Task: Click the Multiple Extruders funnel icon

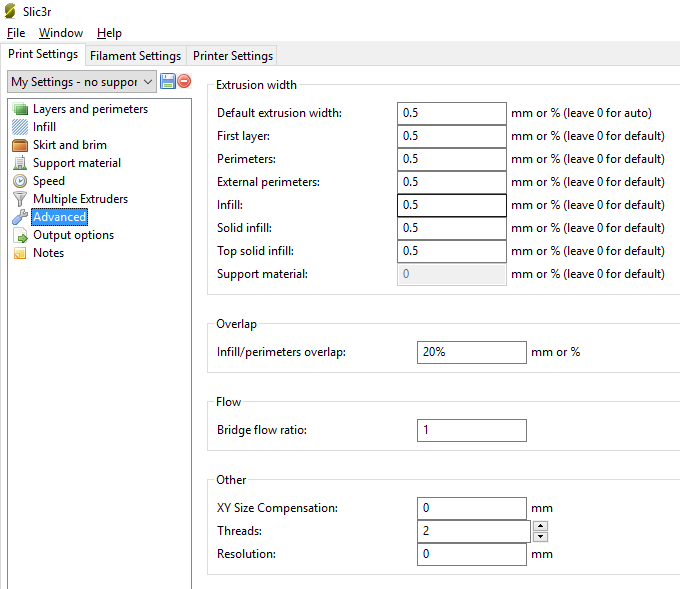Action: tap(20, 199)
